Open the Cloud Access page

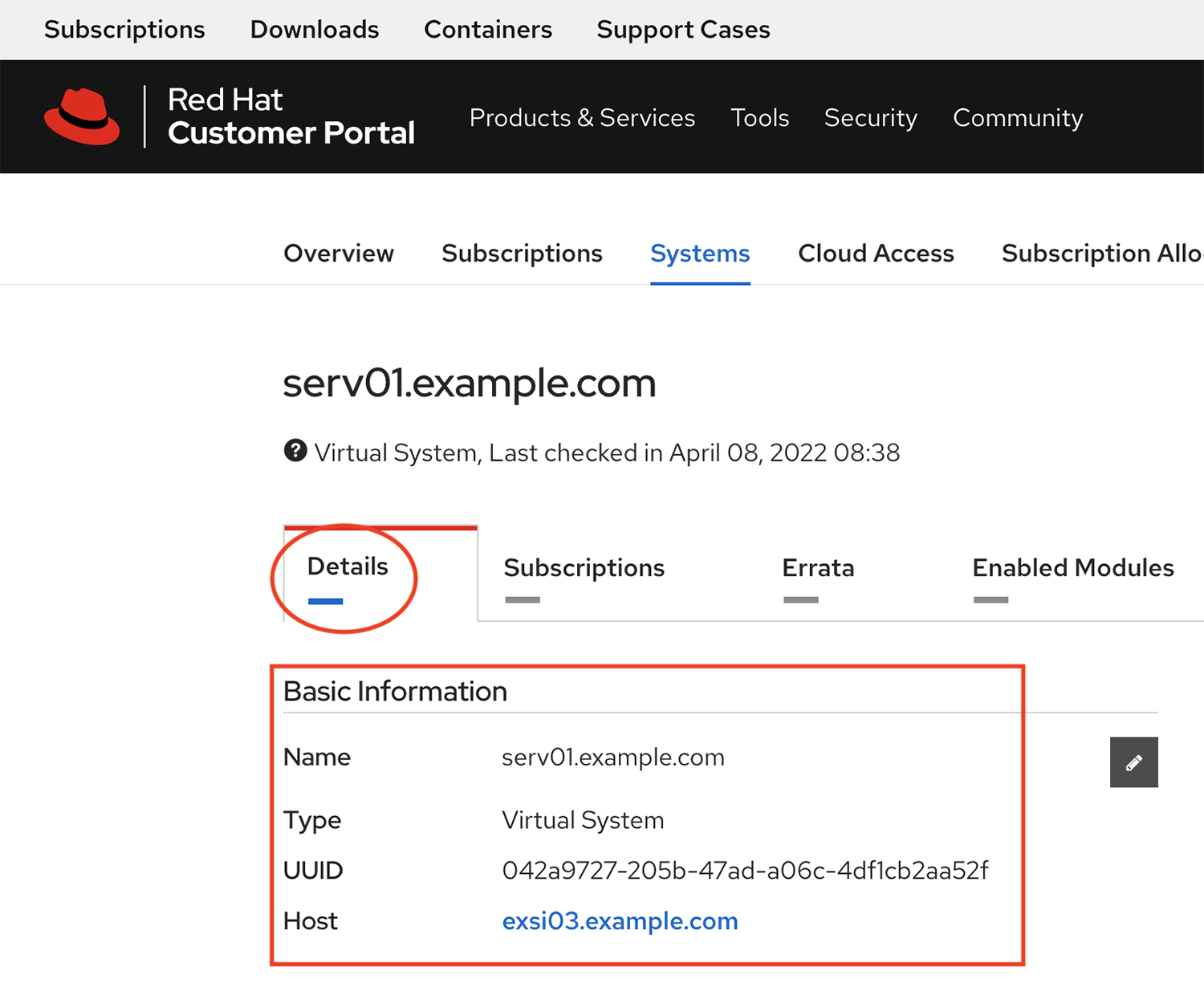(x=876, y=253)
